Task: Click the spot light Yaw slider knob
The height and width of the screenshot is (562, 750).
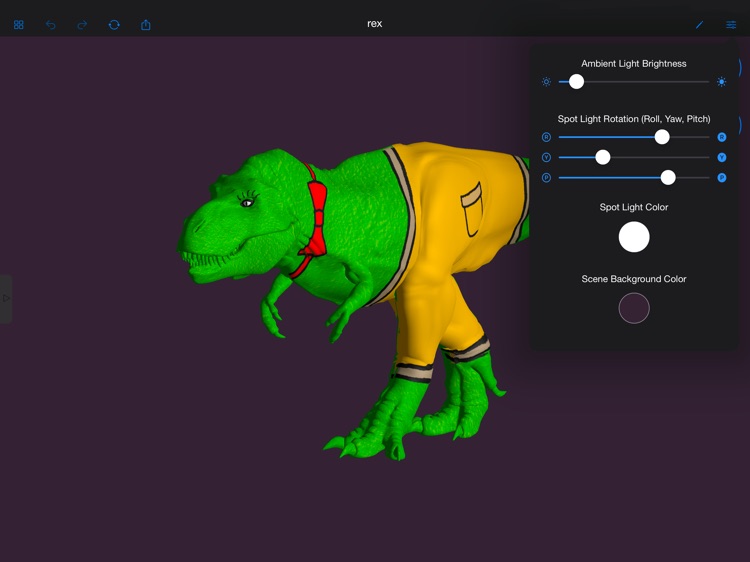Action: point(603,157)
